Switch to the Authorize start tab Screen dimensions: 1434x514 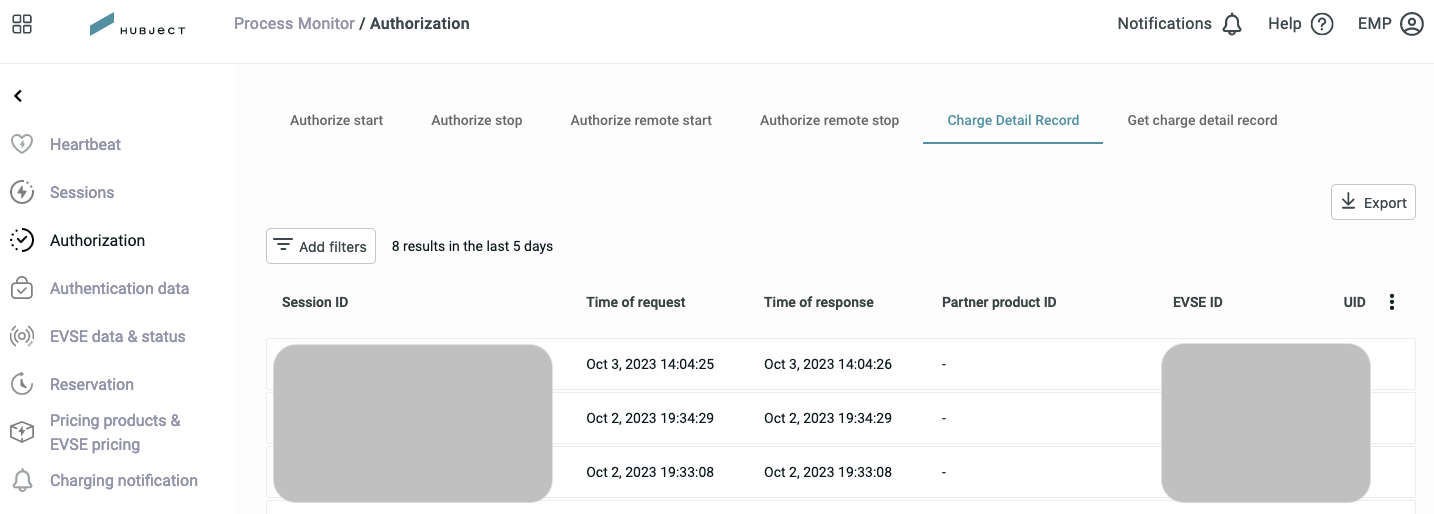[336, 120]
